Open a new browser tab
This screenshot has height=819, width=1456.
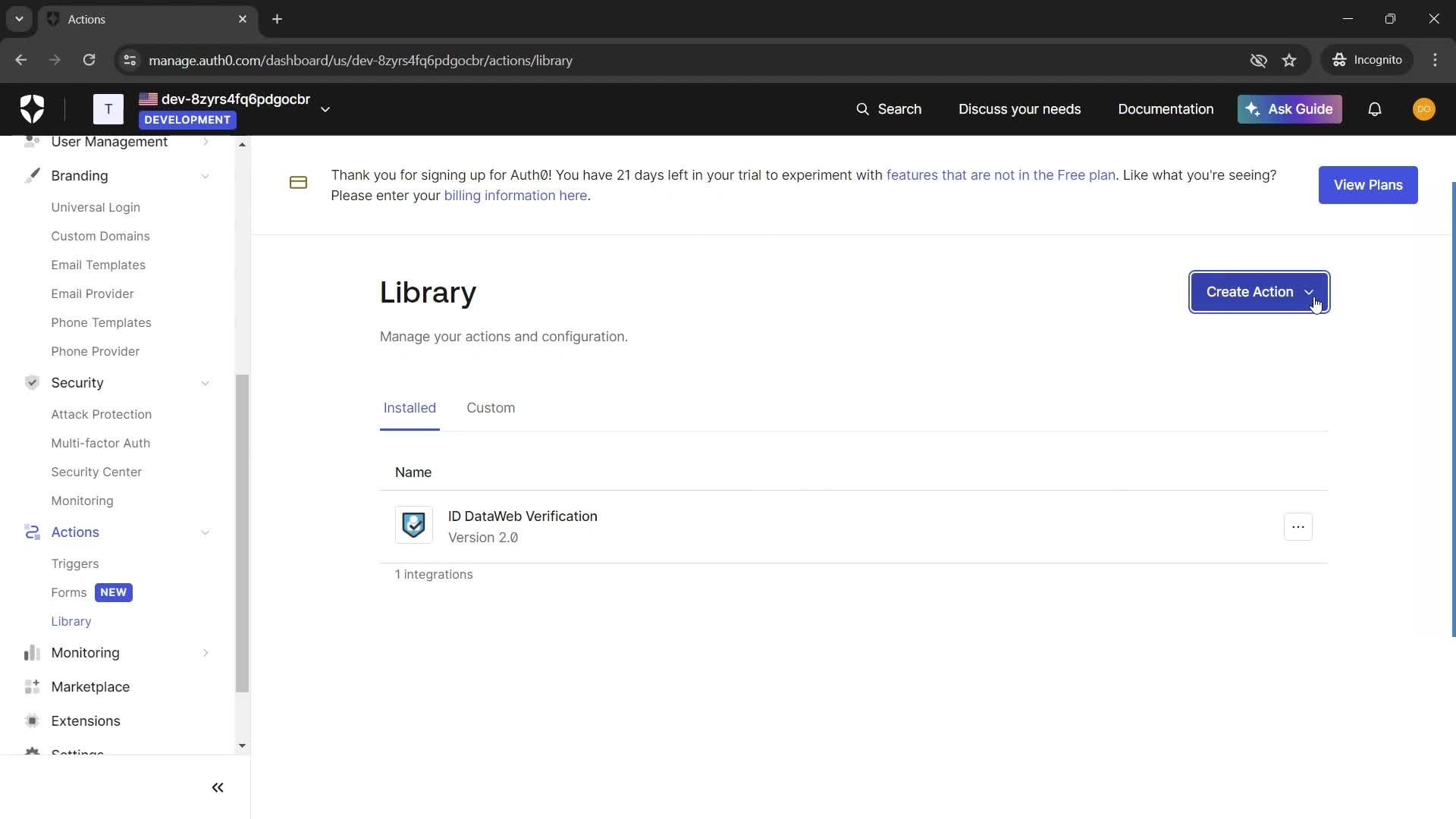point(278,19)
